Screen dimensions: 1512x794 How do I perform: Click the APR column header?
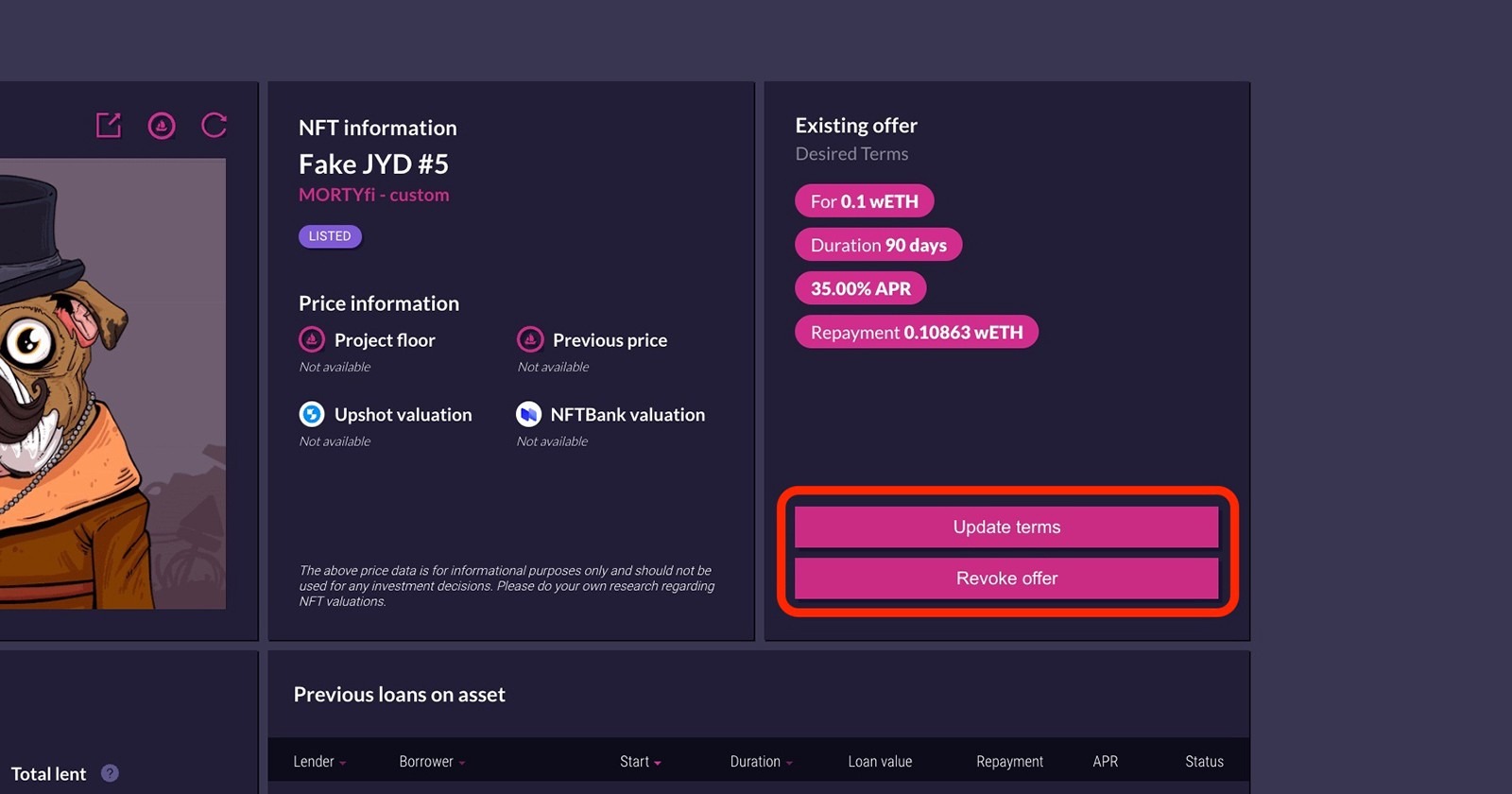[x=1105, y=762]
